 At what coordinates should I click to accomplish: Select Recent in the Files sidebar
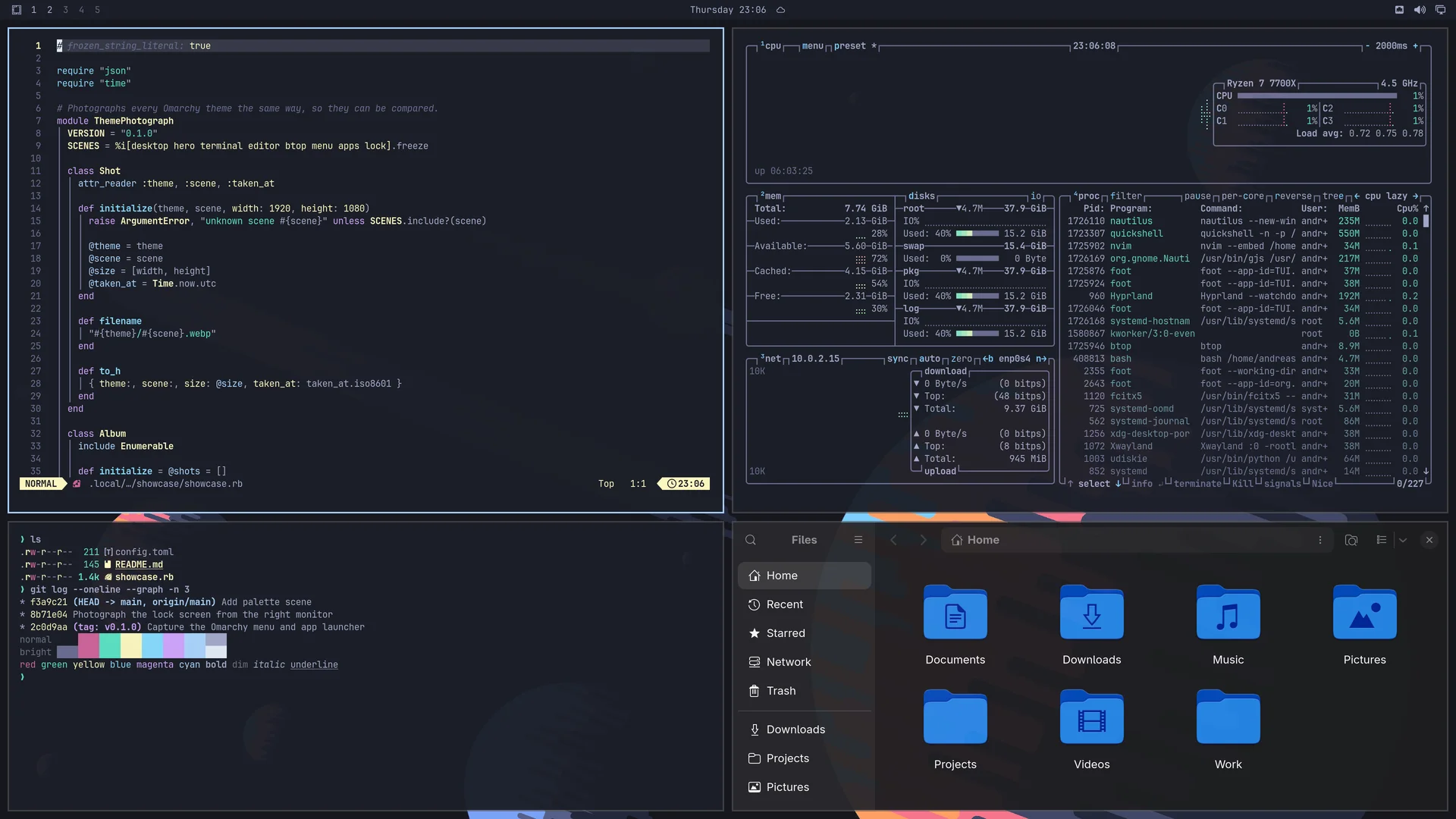pyautogui.click(x=804, y=604)
